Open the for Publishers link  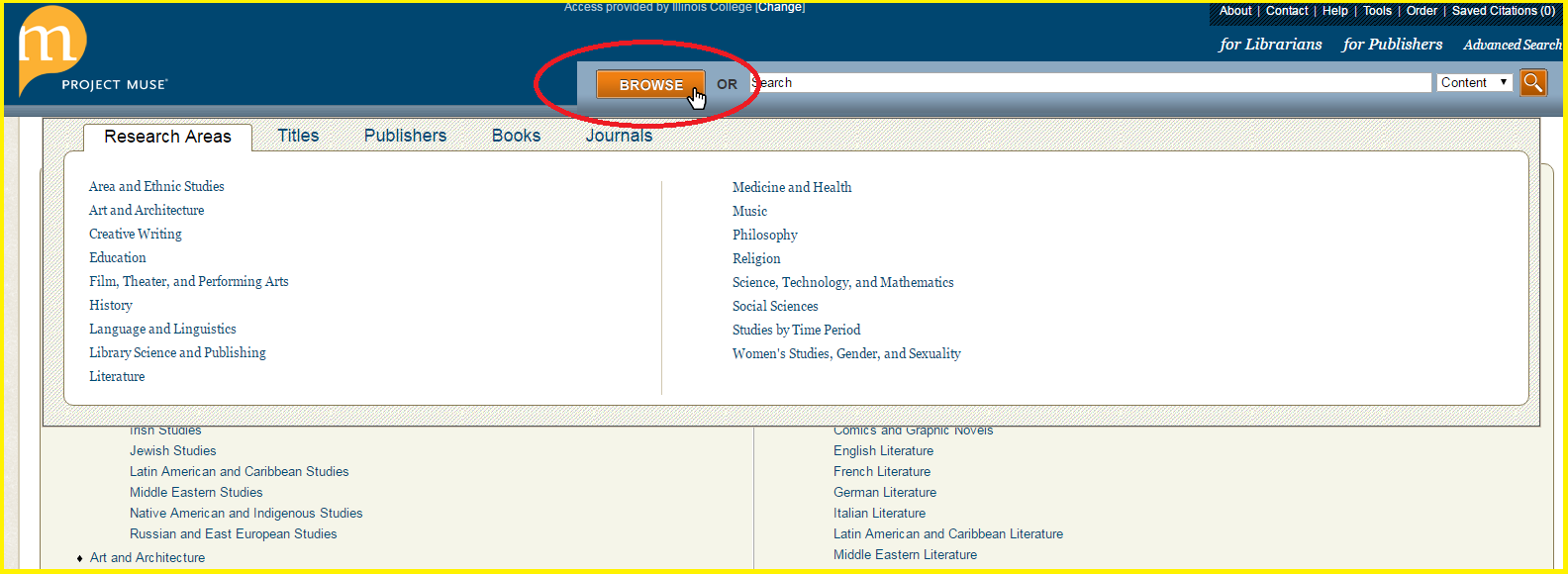[1392, 45]
